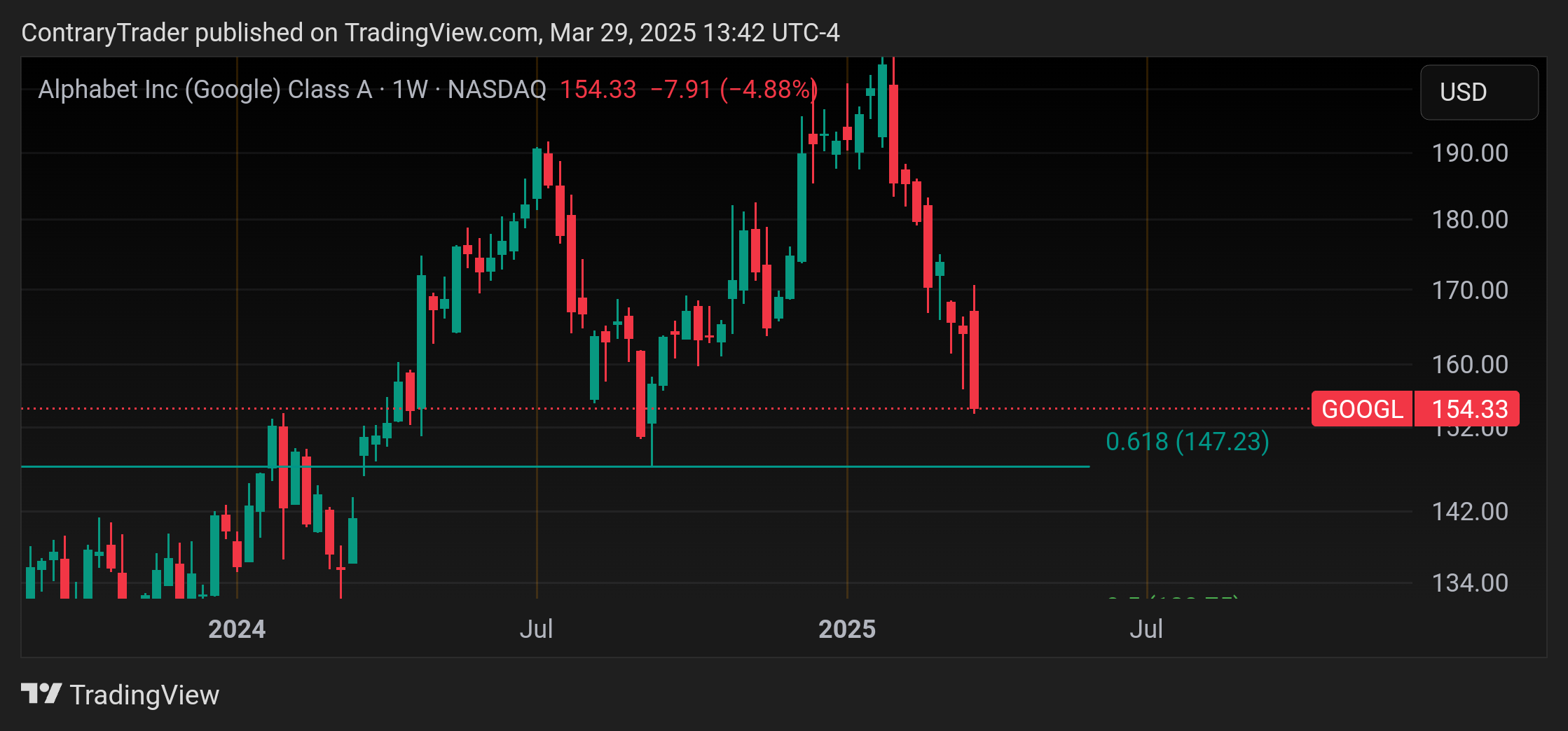This screenshot has width=1568, height=731.
Task: Click the Alphabet Inc (Google) Class A title
Action: click(x=205, y=90)
